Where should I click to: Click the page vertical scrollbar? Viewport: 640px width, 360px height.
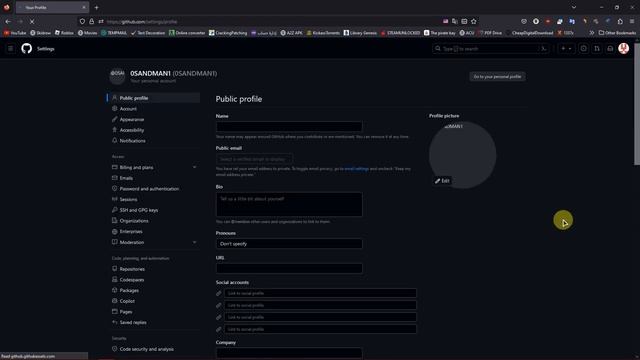point(636,104)
